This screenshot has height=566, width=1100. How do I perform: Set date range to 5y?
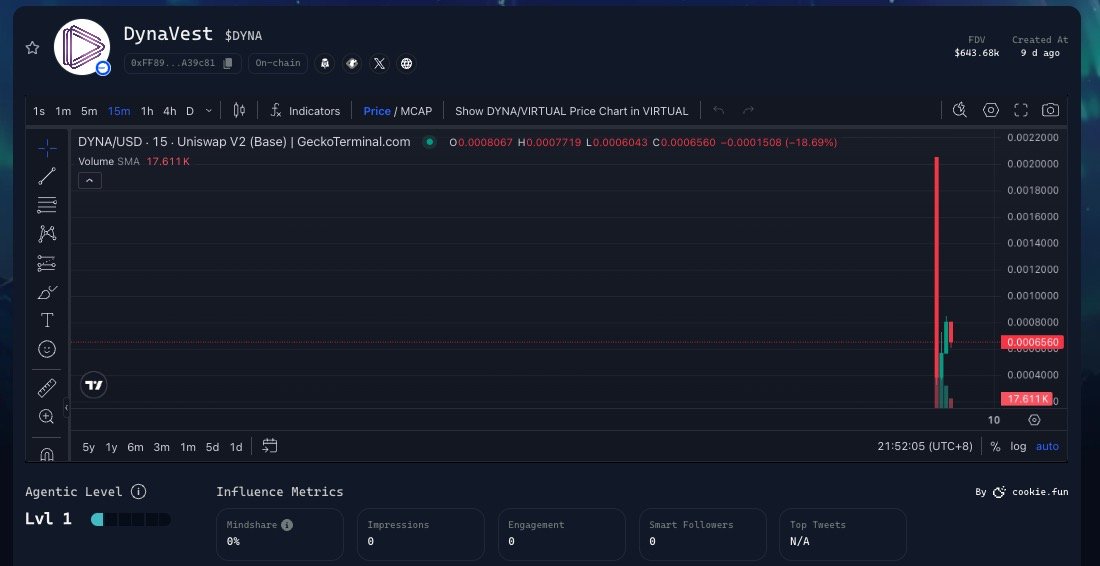point(88,447)
